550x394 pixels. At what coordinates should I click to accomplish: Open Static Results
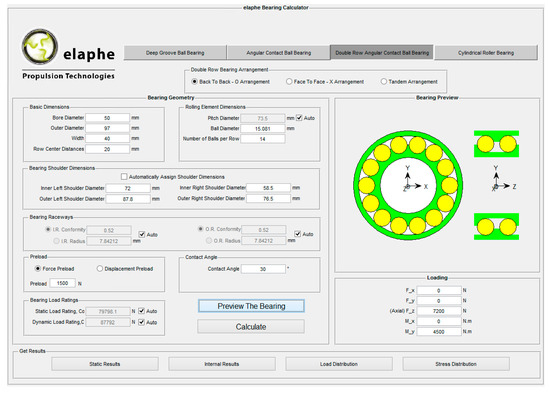click(x=105, y=364)
